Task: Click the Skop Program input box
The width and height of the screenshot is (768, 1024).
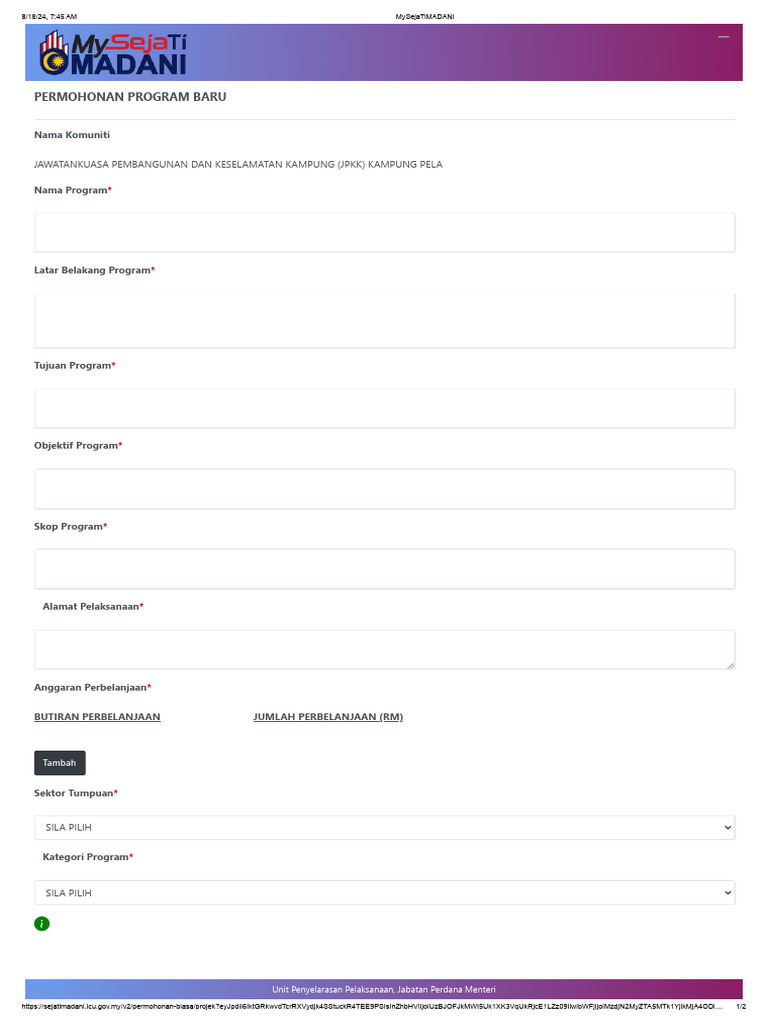Action: pyautogui.click(x=384, y=569)
